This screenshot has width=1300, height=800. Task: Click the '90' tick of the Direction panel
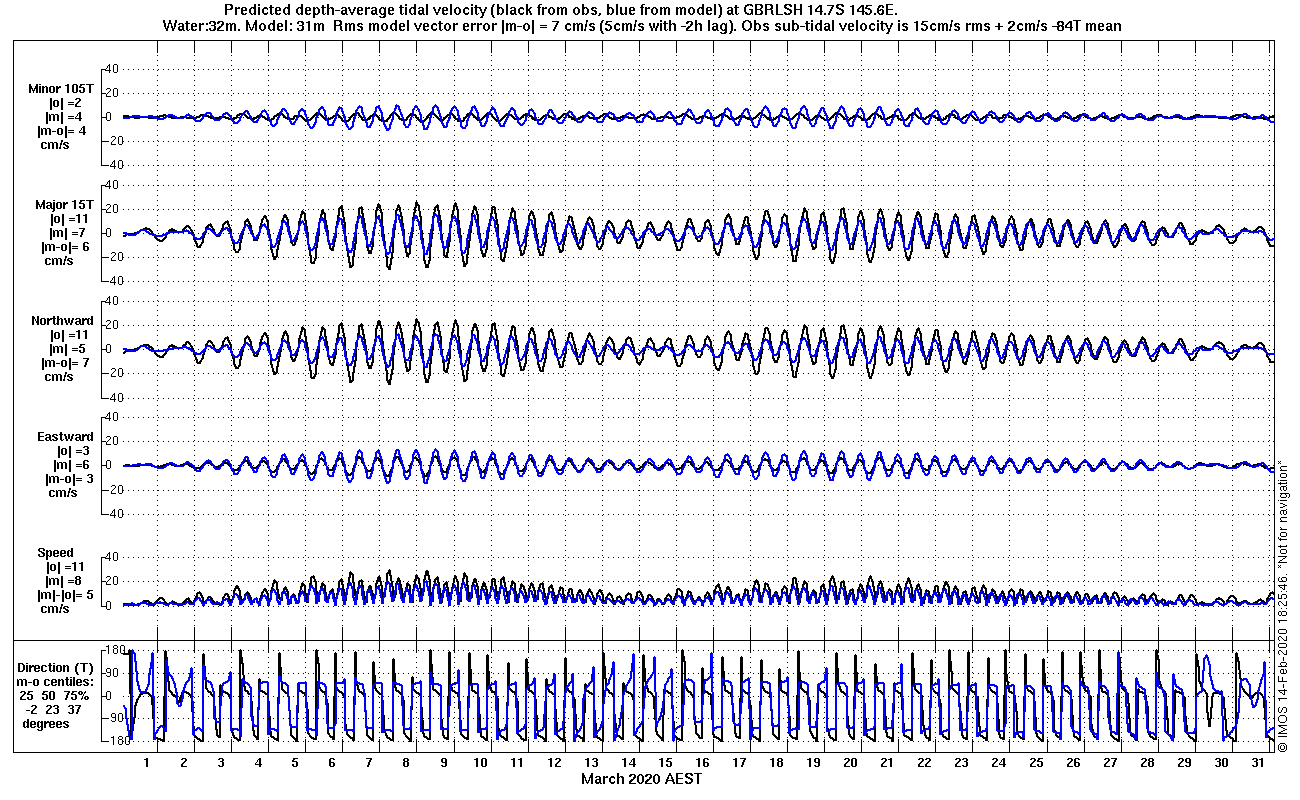(x=114, y=674)
